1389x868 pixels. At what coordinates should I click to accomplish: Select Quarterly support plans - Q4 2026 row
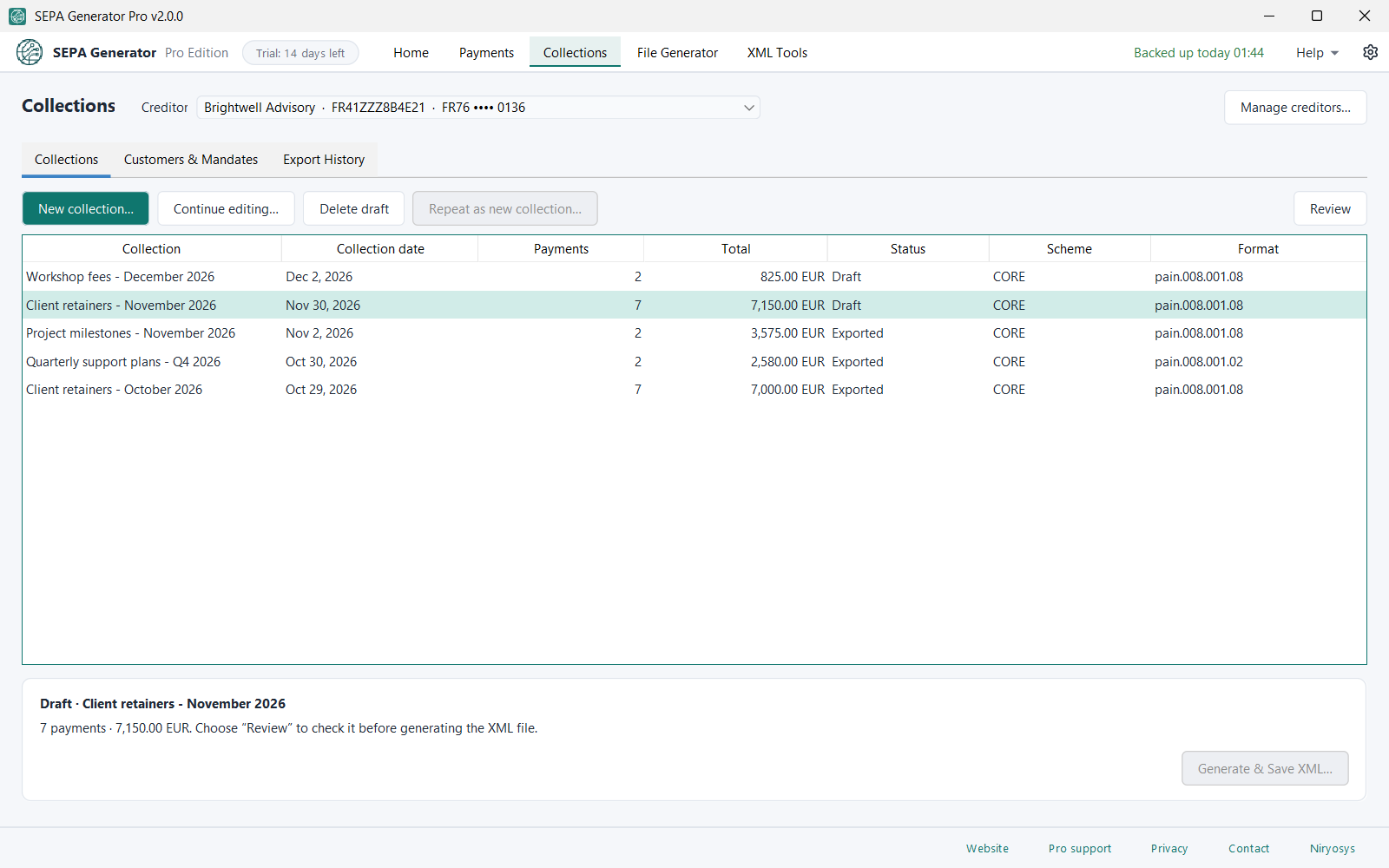(694, 362)
